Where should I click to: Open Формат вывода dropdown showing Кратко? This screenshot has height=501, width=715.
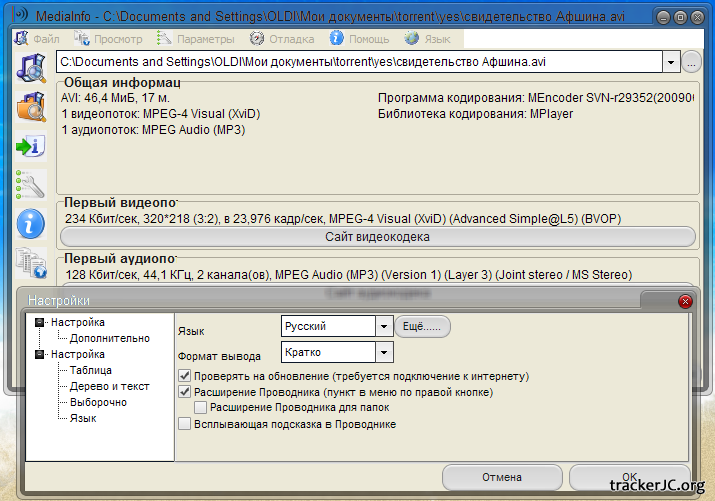(383, 352)
